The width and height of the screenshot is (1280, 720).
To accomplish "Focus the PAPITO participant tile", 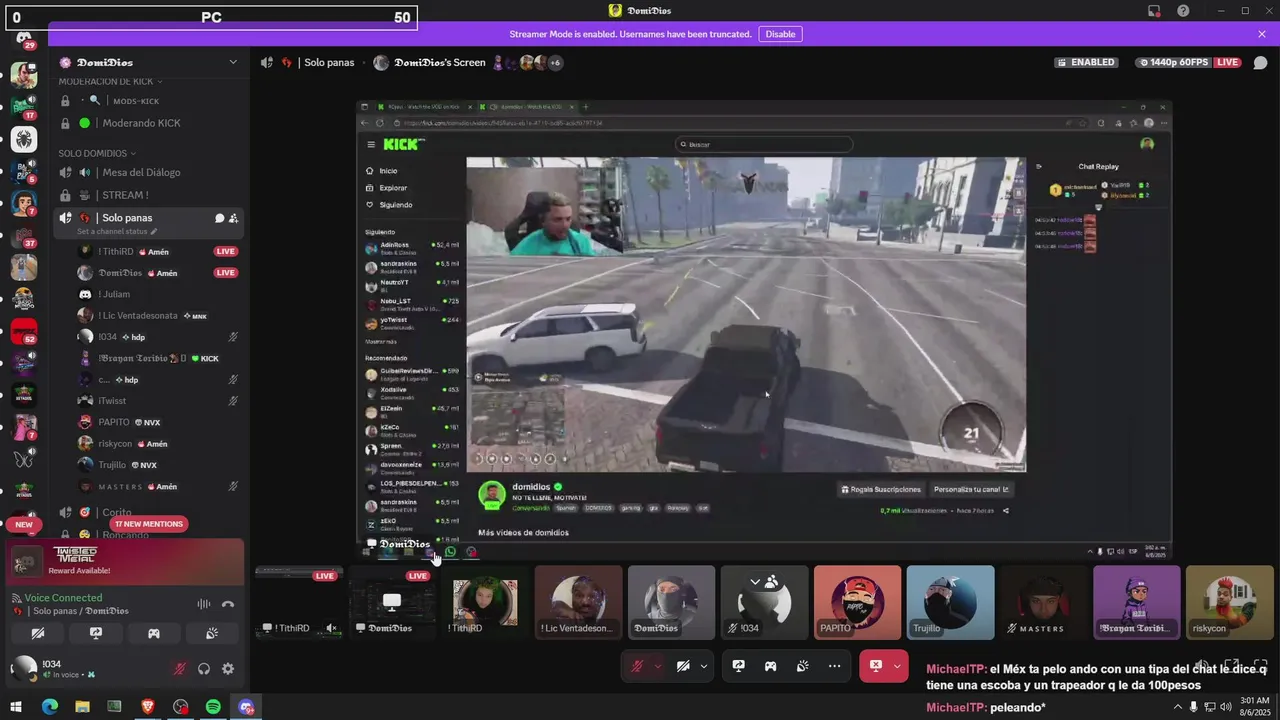I will pyautogui.click(x=857, y=603).
